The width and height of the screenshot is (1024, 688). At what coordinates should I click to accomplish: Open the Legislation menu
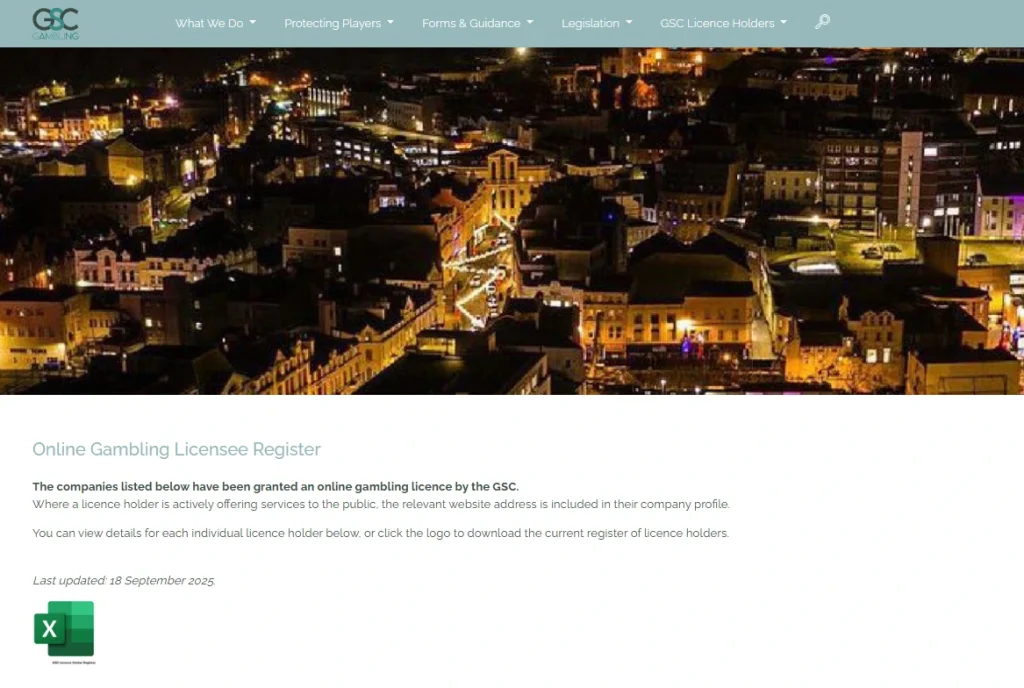pos(590,23)
